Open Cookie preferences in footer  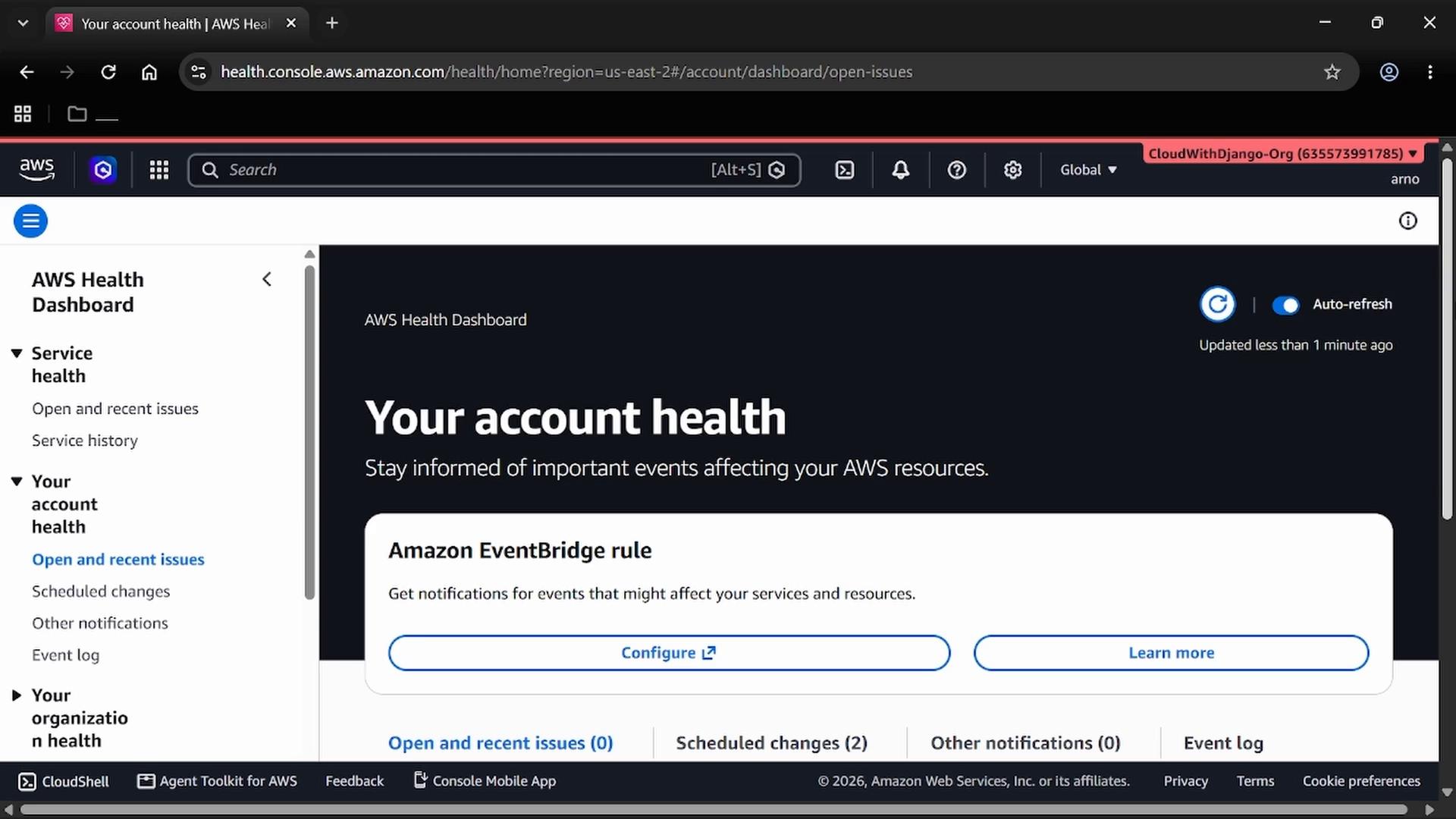(1361, 781)
